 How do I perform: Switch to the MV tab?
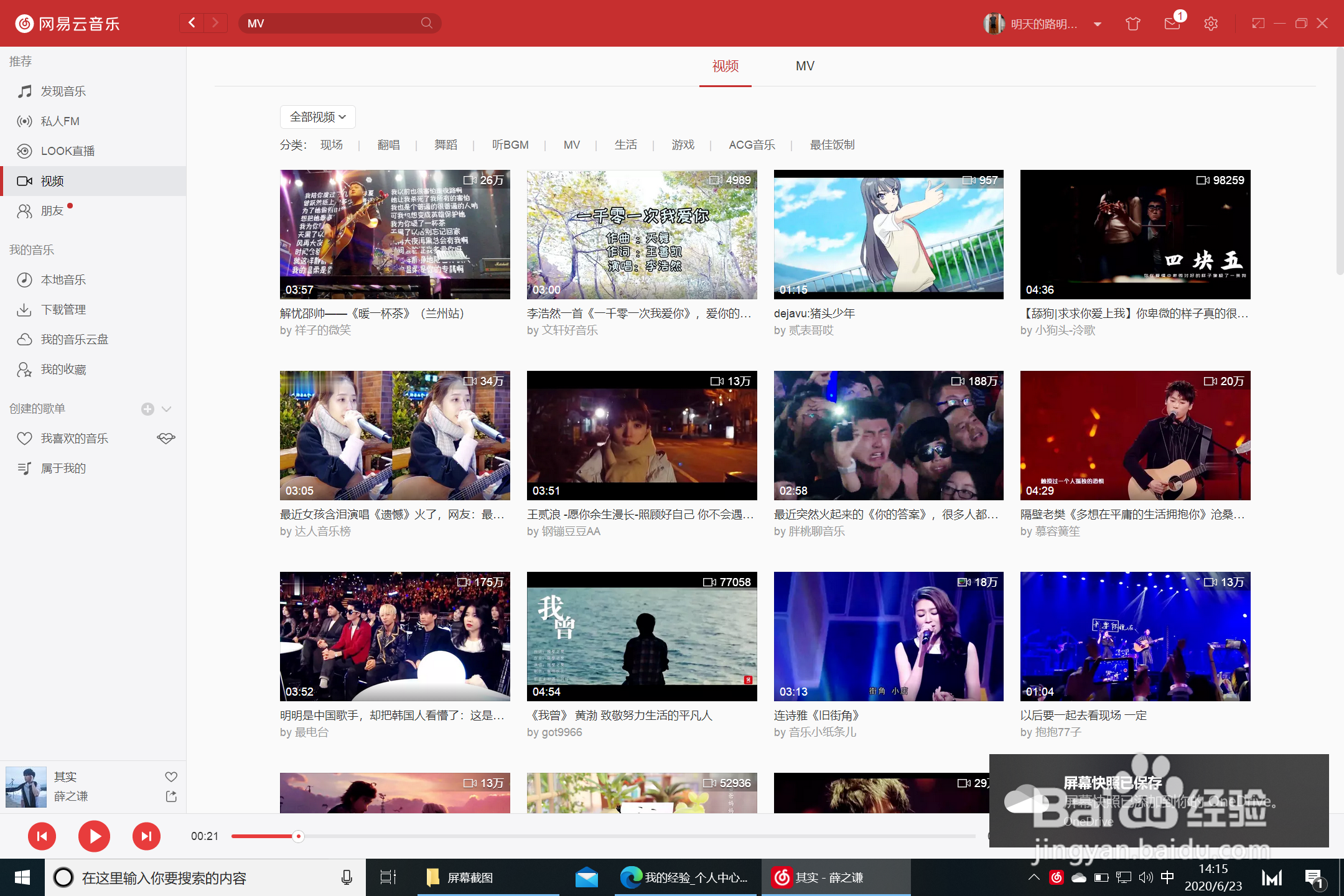tap(805, 66)
